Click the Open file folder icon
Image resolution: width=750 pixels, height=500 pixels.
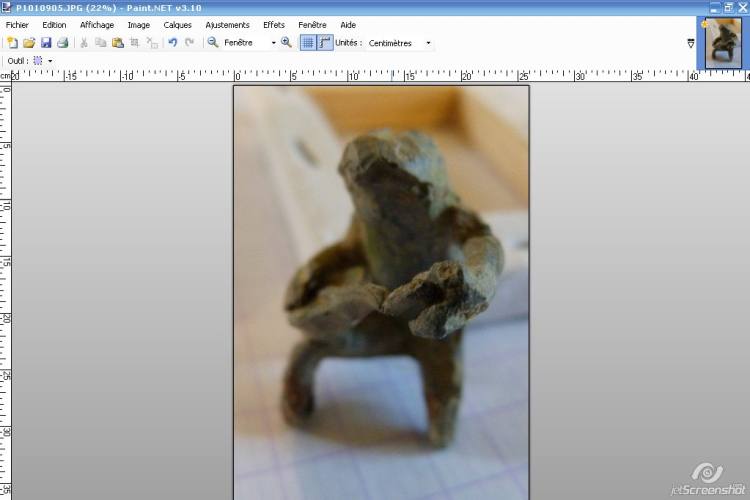point(29,43)
